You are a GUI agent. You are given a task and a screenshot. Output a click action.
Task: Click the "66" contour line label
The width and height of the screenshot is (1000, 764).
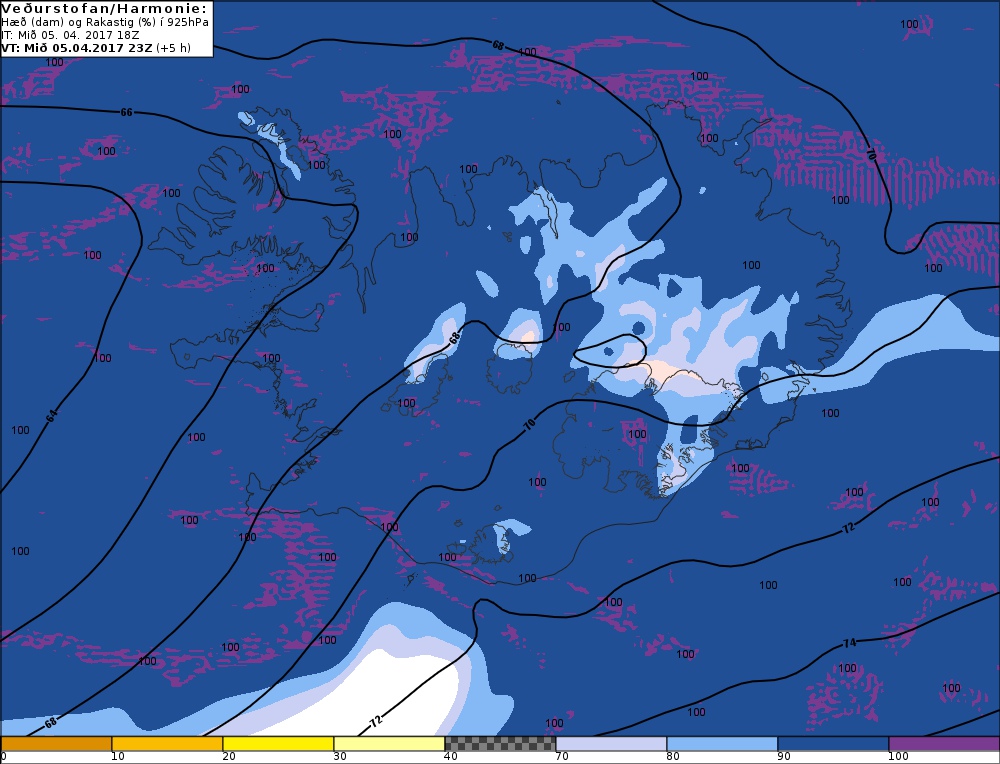(126, 112)
